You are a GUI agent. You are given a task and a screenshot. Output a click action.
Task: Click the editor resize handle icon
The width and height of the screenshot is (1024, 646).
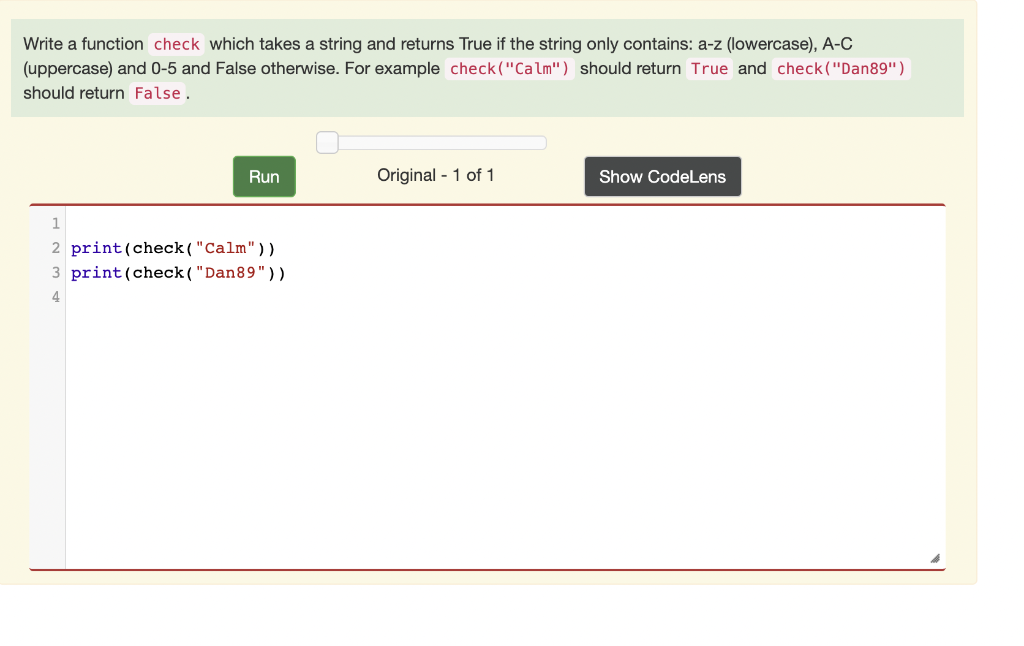pos(935,558)
